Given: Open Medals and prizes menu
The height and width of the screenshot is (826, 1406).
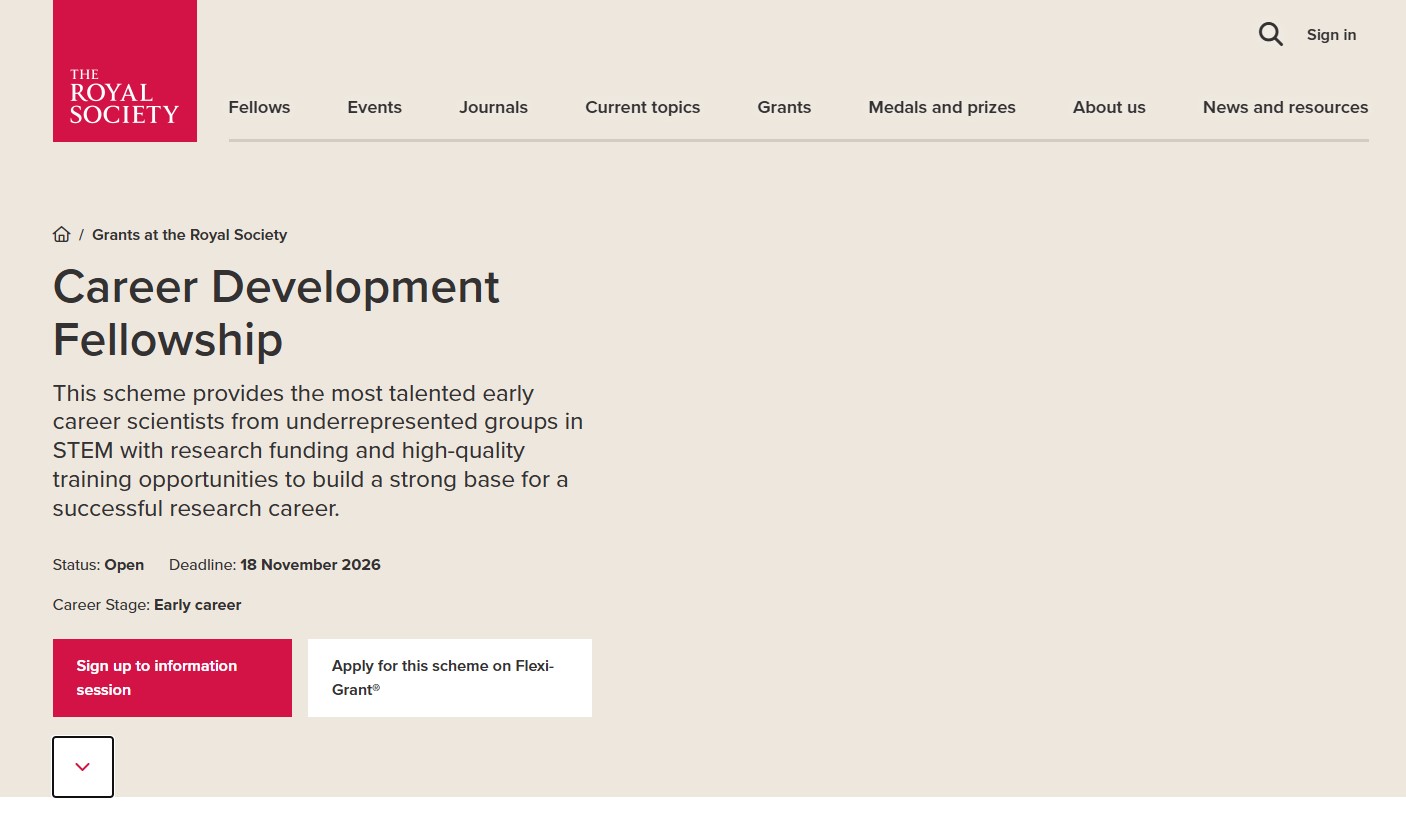Looking at the screenshot, I should [x=942, y=107].
